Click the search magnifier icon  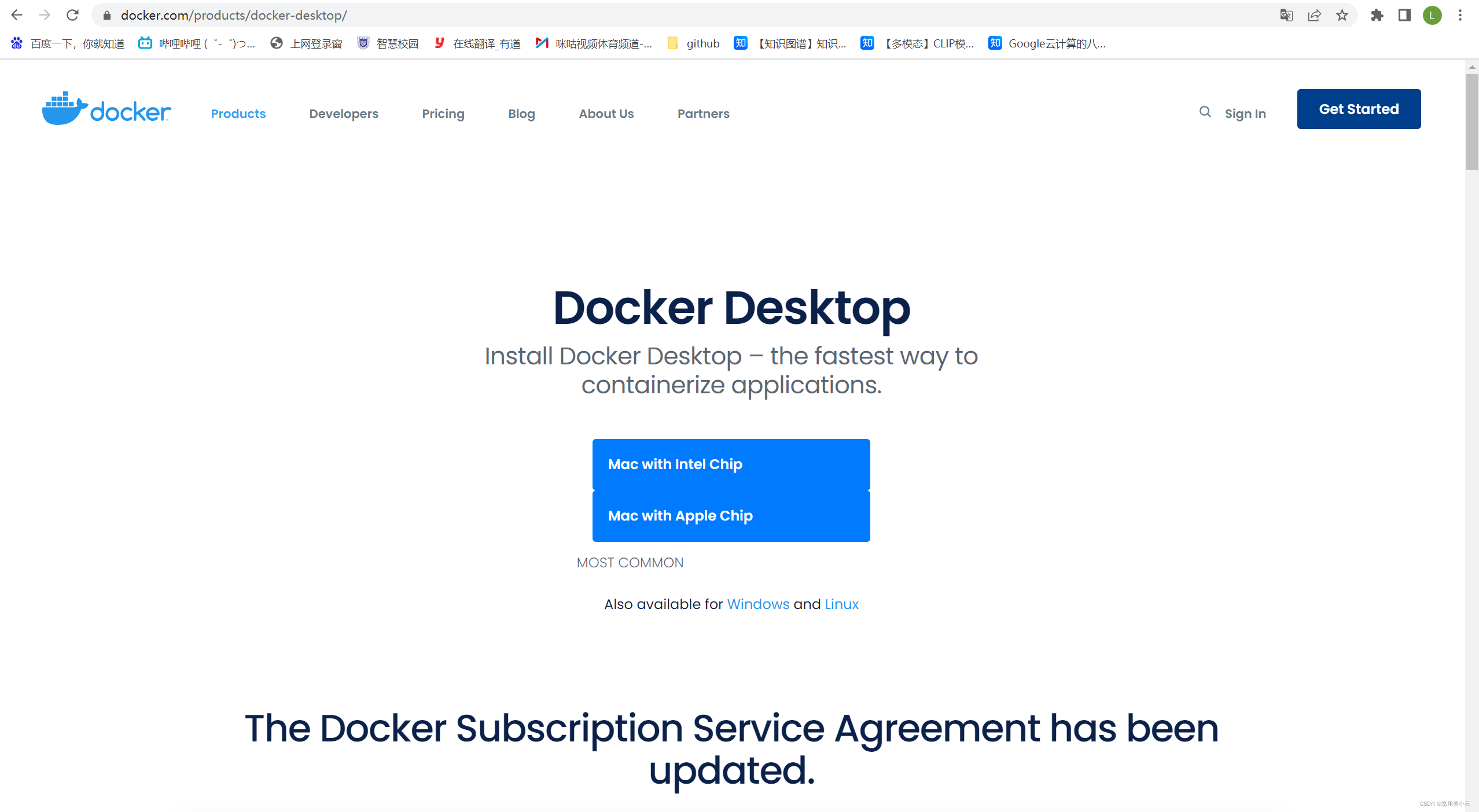pos(1205,112)
